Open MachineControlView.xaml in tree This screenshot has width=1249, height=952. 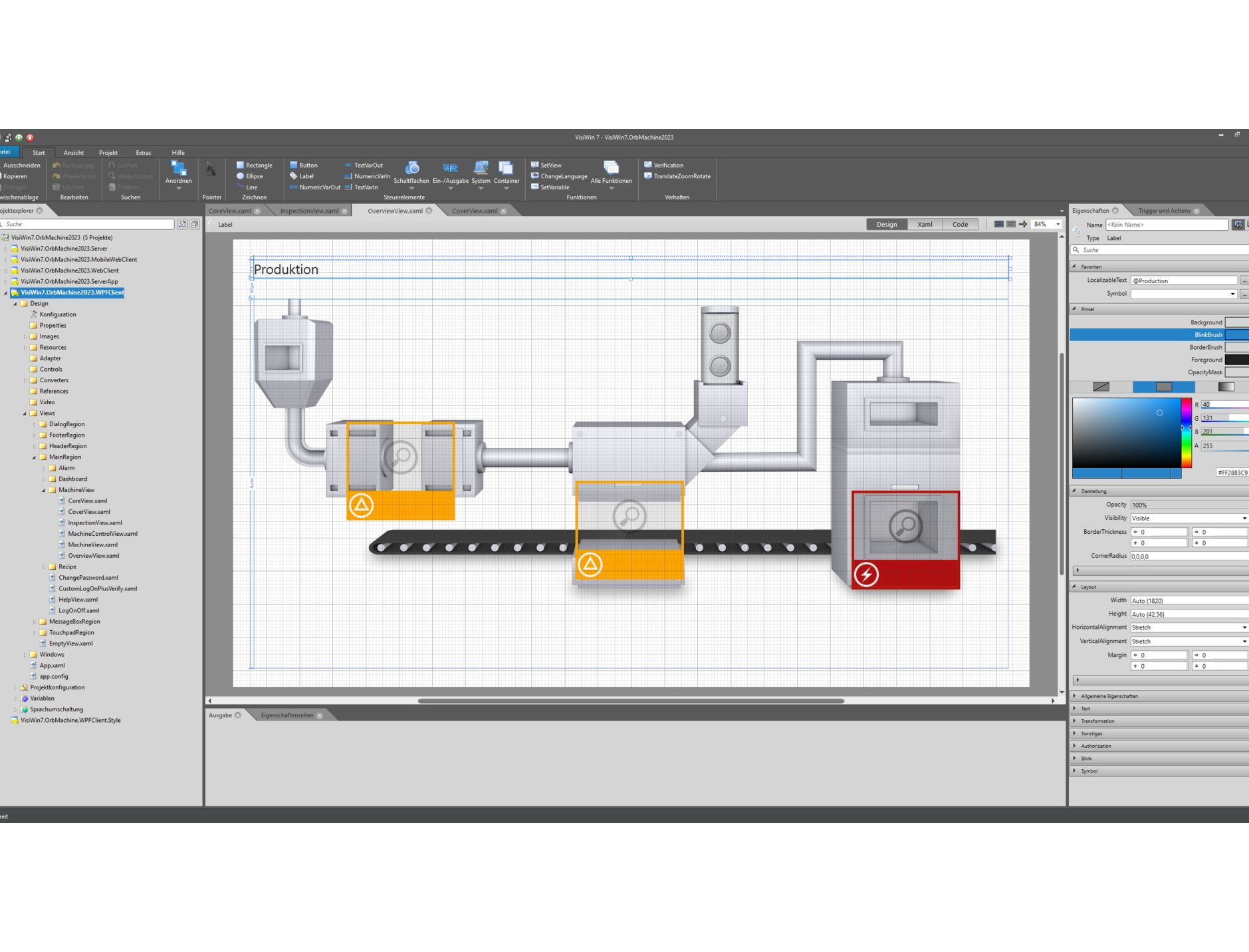click(102, 534)
